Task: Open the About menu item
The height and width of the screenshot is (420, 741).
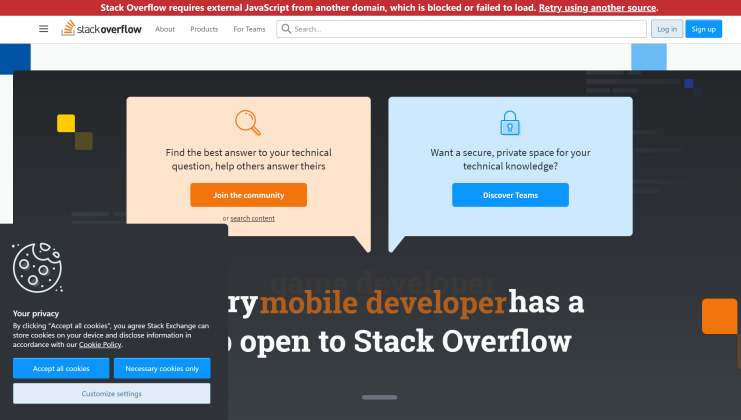Action: [x=165, y=29]
